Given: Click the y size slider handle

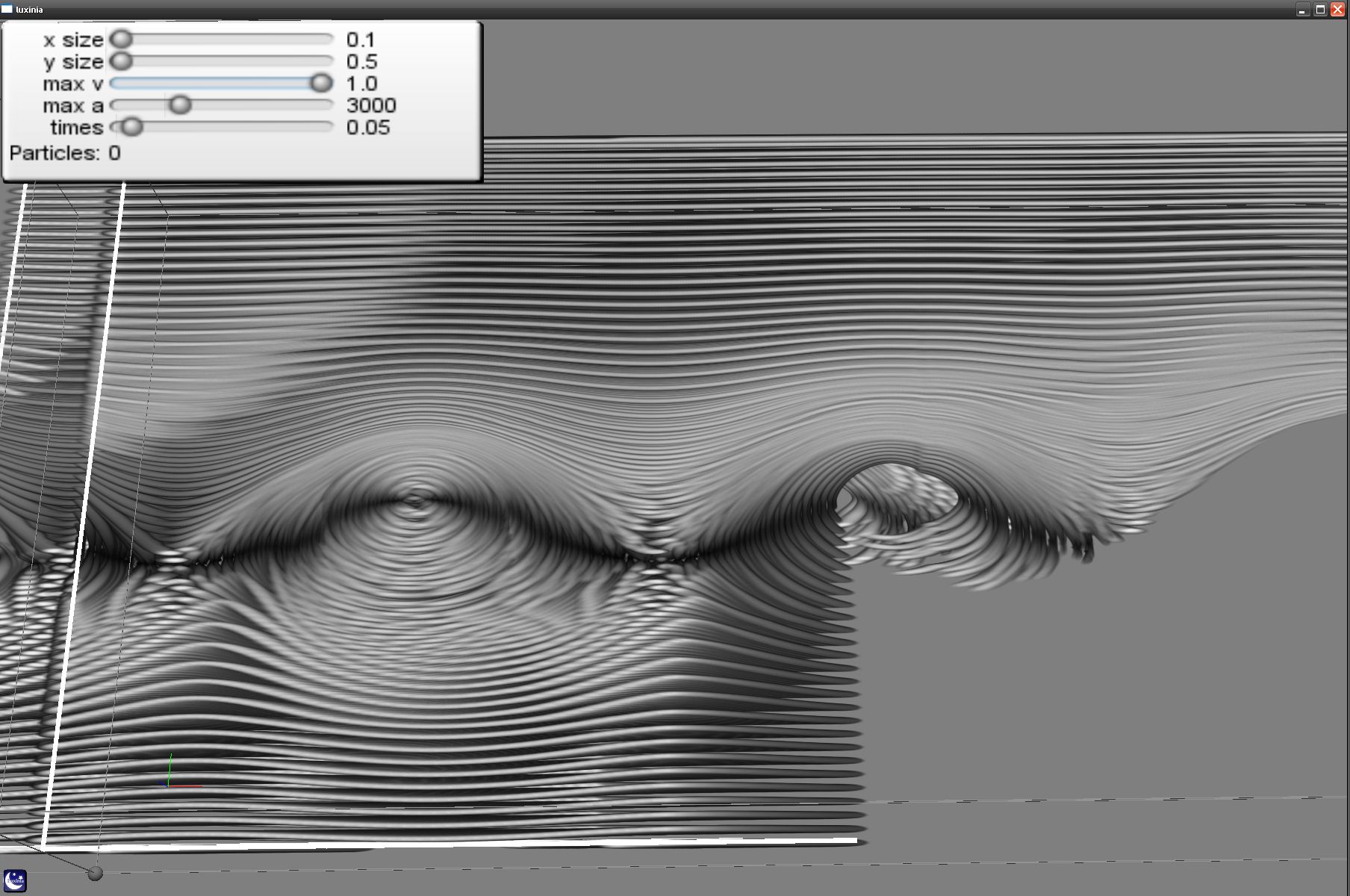Looking at the screenshot, I should (122, 60).
